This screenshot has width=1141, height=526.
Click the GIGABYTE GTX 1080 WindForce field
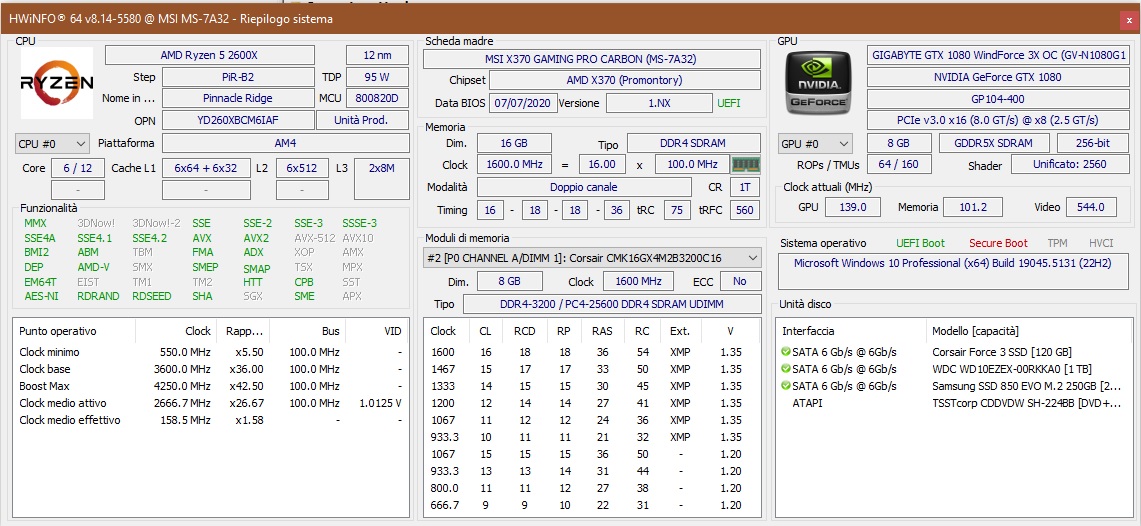coord(1000,55)
